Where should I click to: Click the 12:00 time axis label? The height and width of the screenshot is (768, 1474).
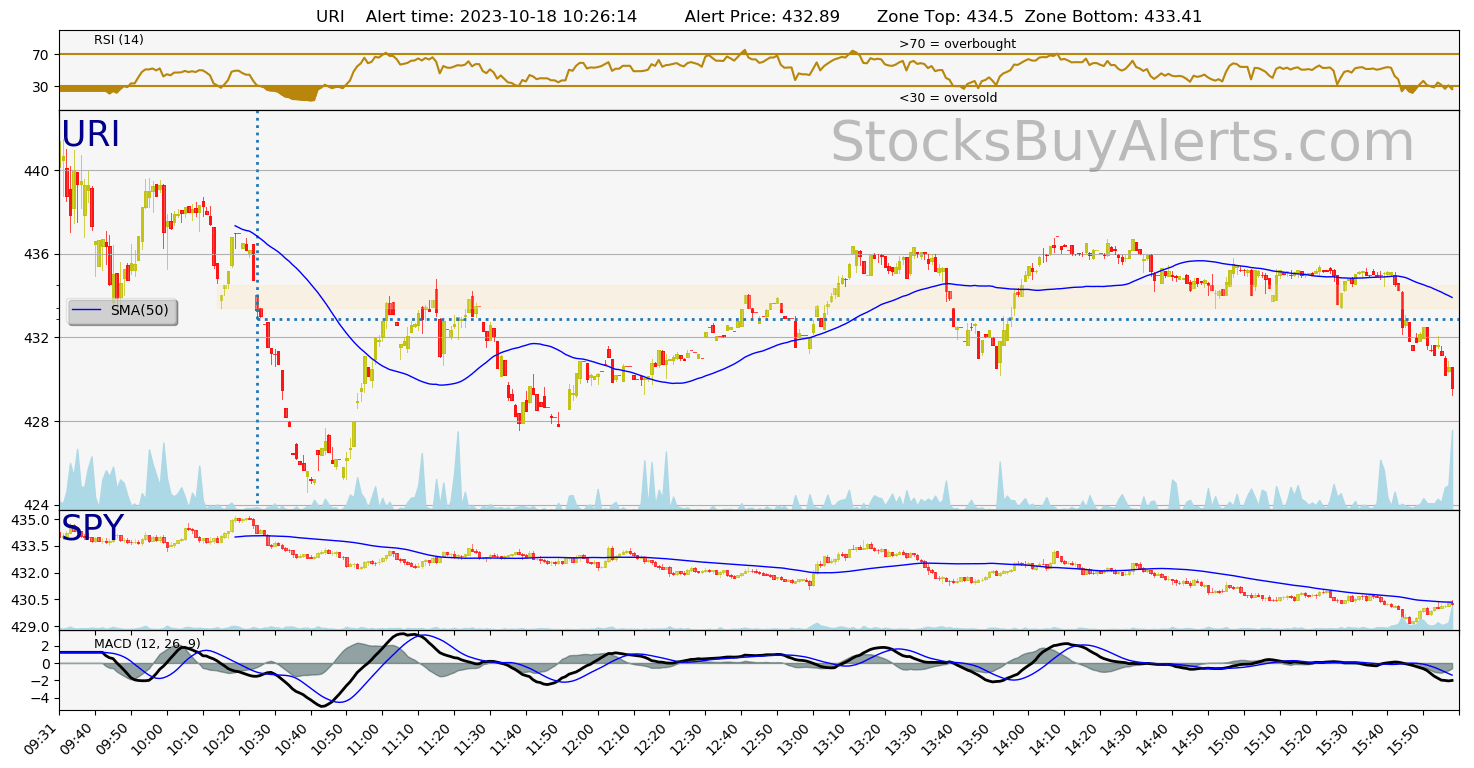tap(582, 738)
